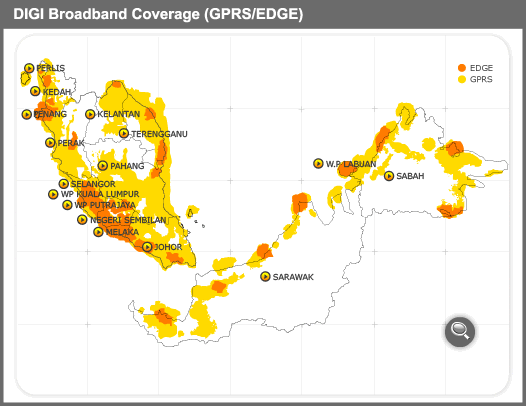
Task: Click the arrow icon beside TERENGGANU
Action: pyautogui.click(x=124, y=133)
